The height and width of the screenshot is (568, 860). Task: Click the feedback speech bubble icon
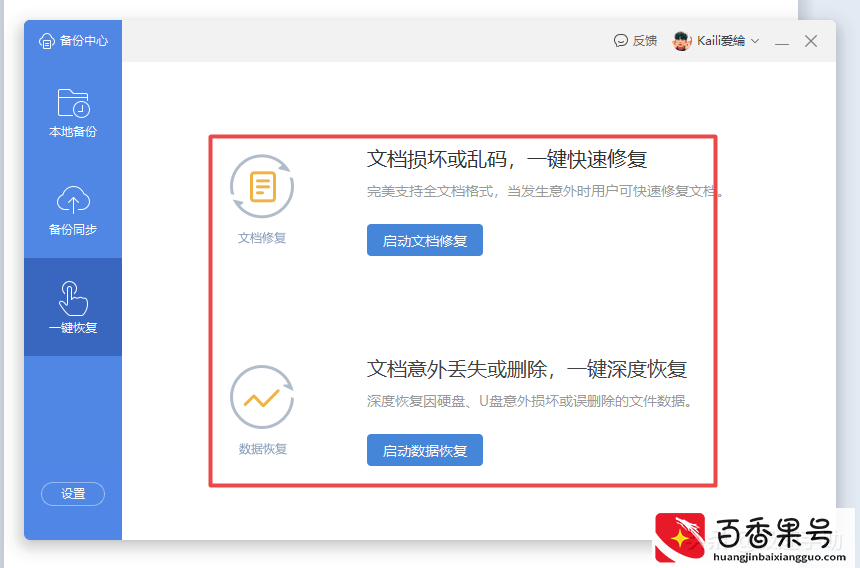[x=620, y=41]
